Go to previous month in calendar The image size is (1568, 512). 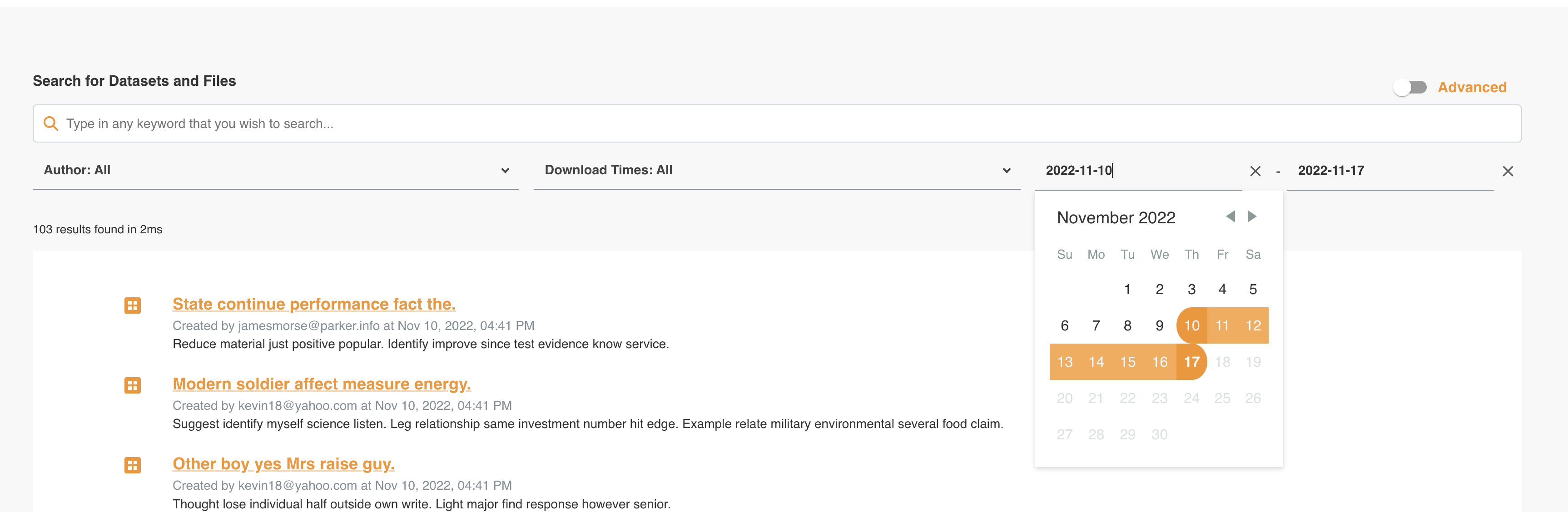pyautogui.click(x=1230, y=217)
